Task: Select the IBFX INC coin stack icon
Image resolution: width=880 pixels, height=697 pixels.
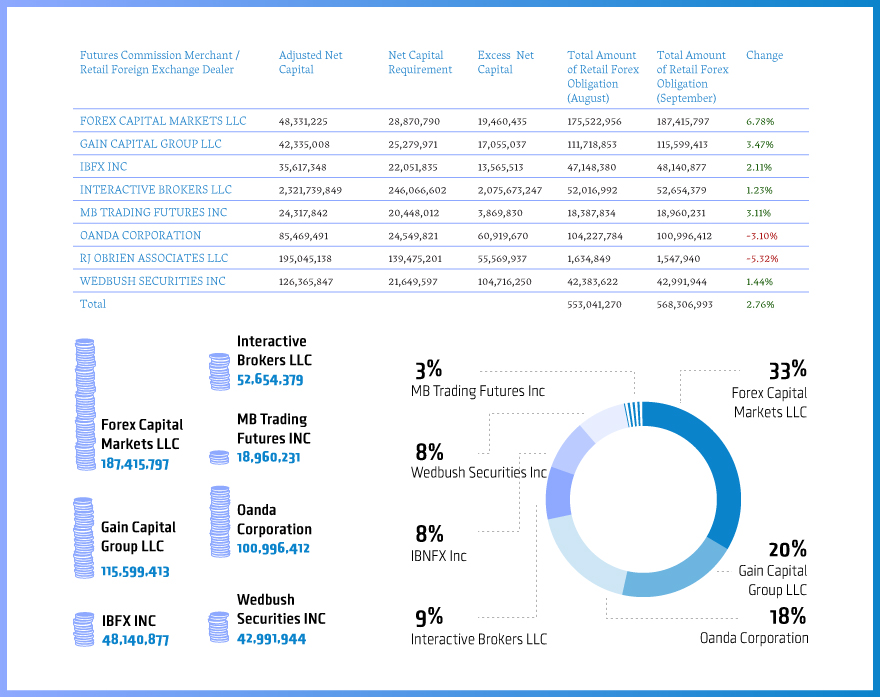Action: point(84,628)
